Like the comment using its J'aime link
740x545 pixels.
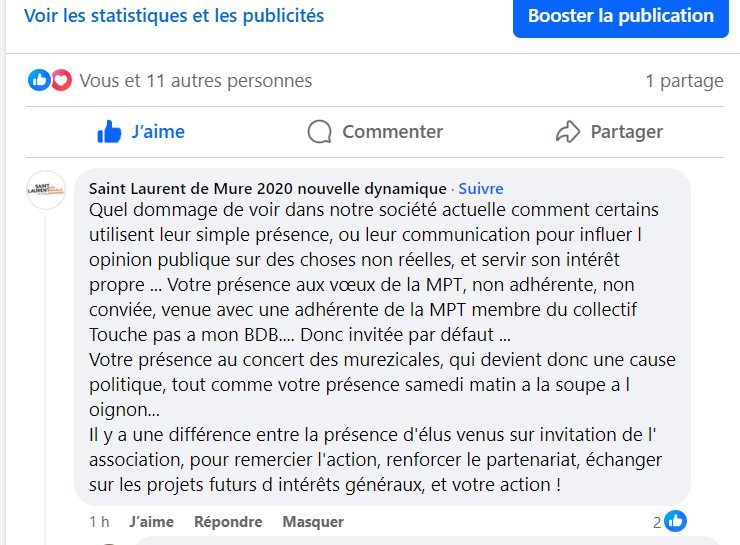point(151,521)
